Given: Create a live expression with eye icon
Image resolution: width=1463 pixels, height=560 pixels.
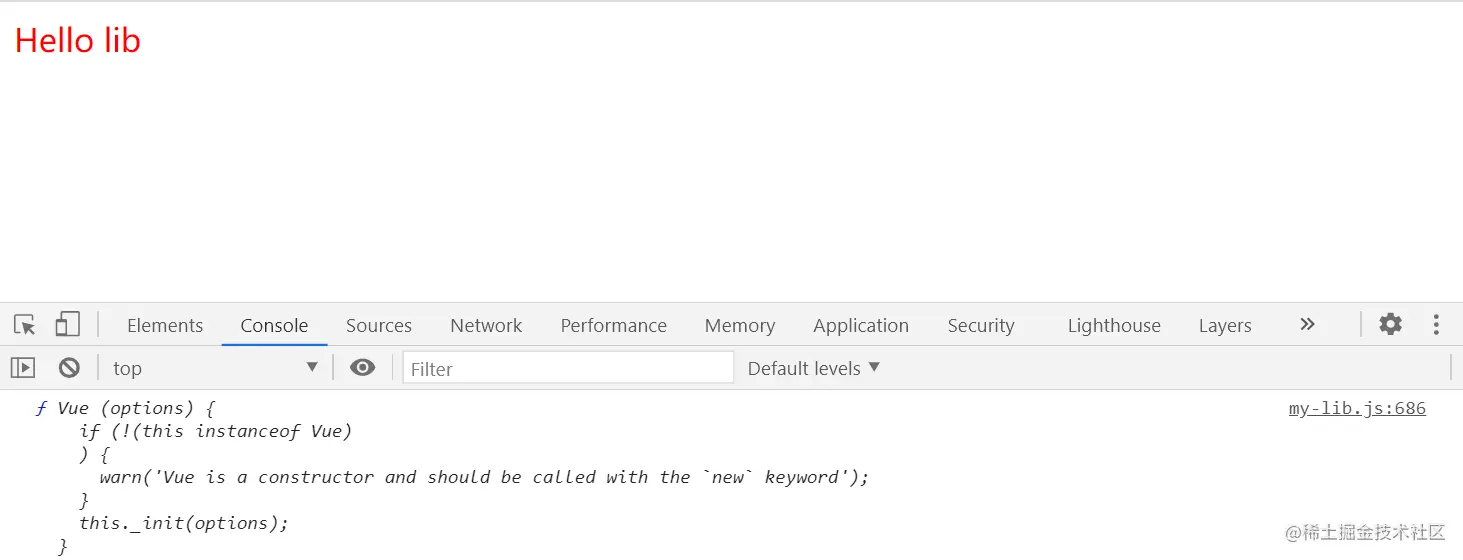Looking at the screenshot, I should click(362, 368).
